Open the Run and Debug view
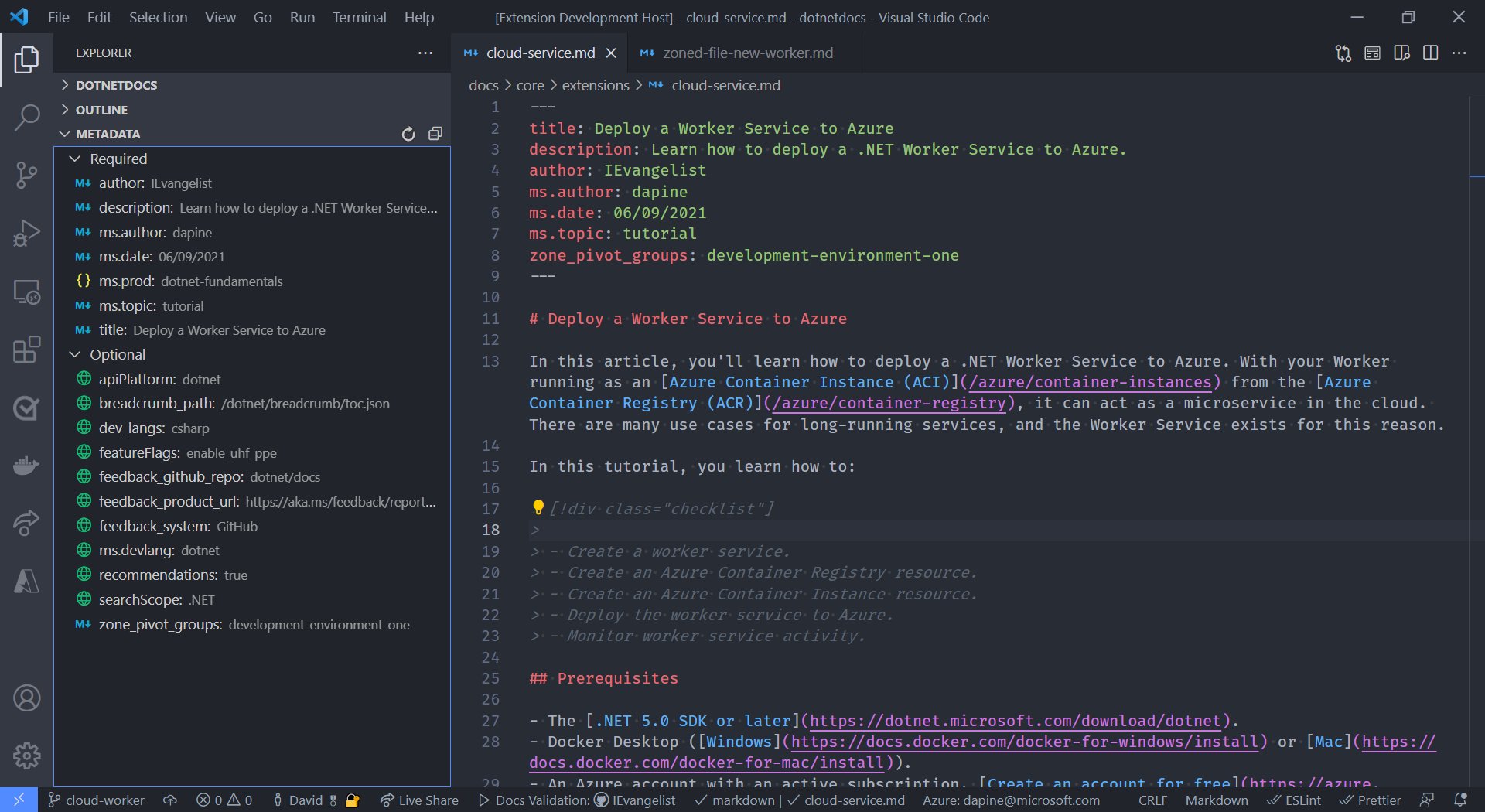 pos(26,234)
